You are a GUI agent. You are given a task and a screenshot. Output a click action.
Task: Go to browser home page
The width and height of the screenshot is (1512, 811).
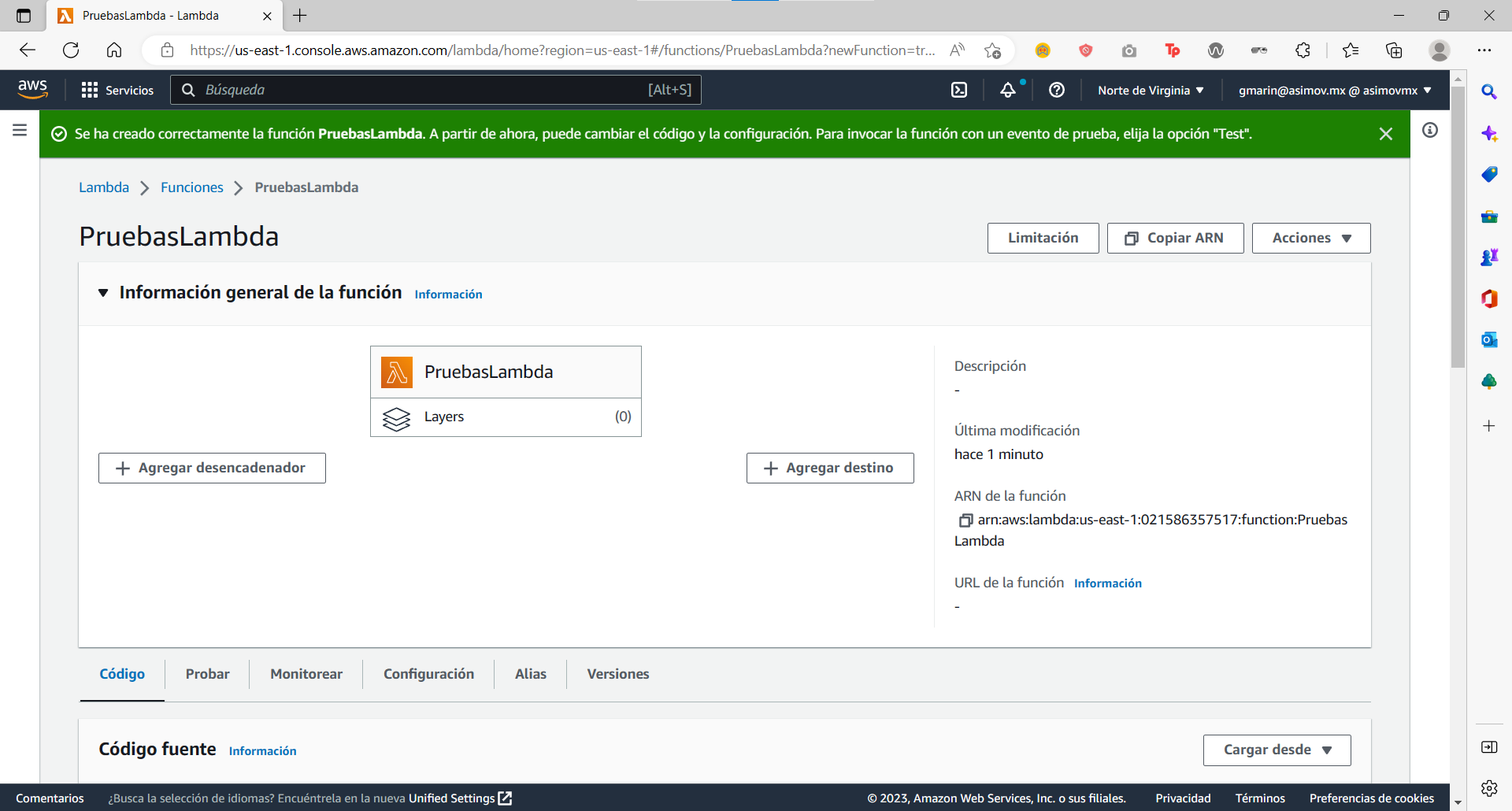114,50
